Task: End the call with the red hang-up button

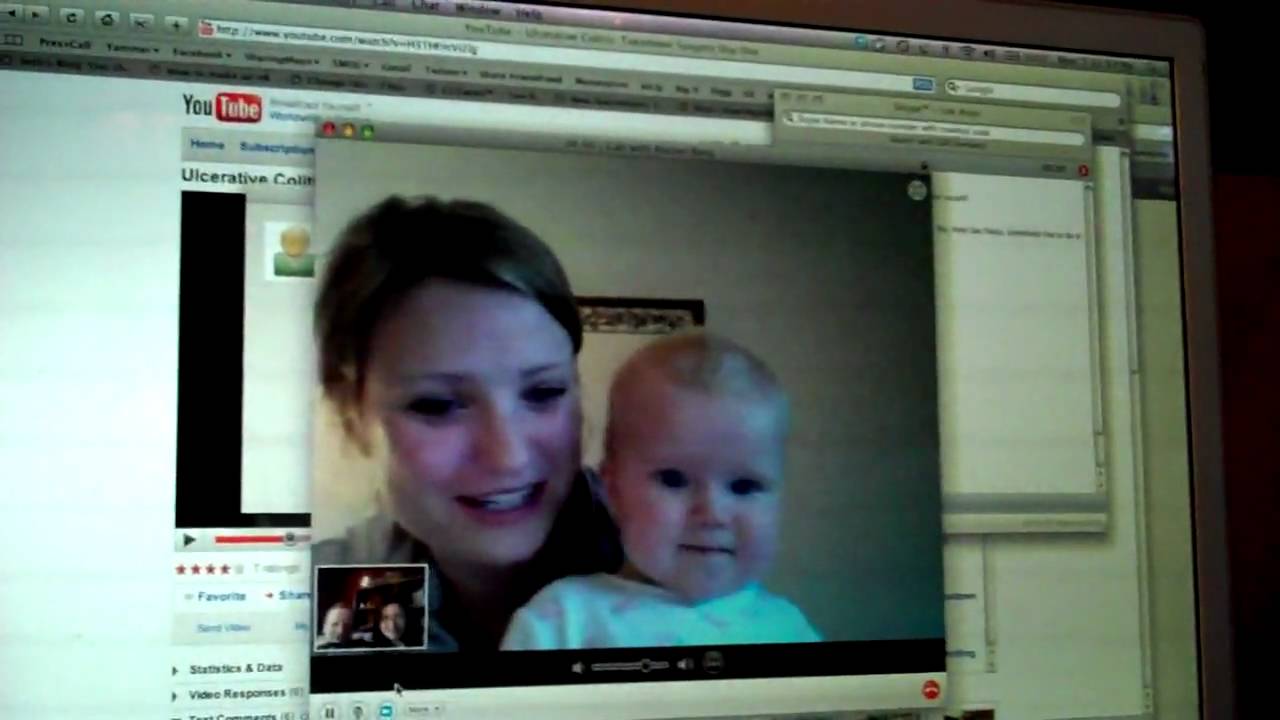Action: (931, 690)
